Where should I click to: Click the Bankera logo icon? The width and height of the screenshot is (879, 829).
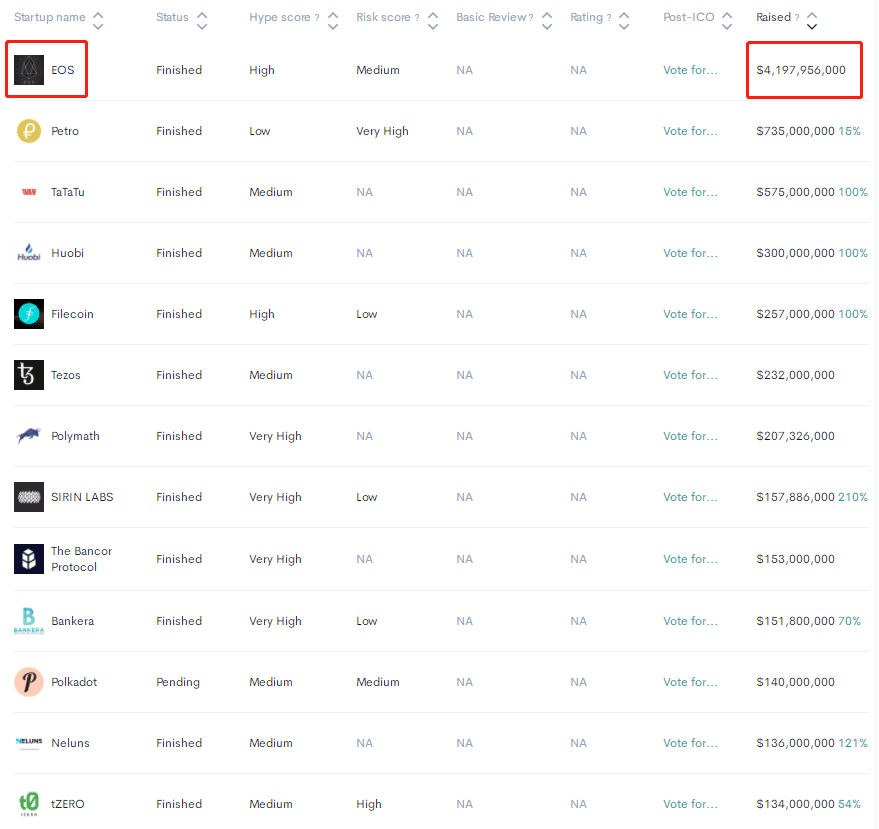click(x=29, y=621)
